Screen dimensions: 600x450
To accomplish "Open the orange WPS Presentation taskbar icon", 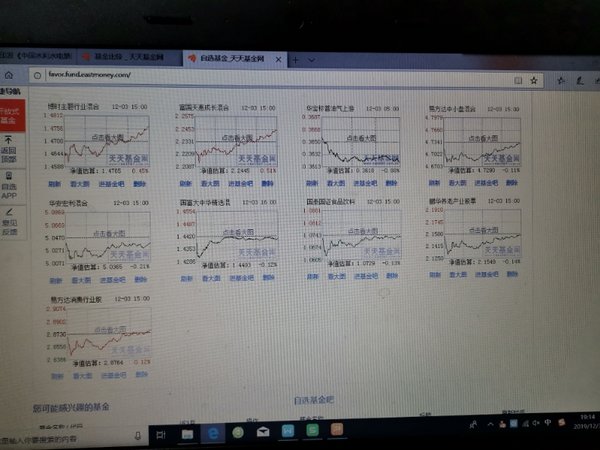I will [x=337, y=429].
